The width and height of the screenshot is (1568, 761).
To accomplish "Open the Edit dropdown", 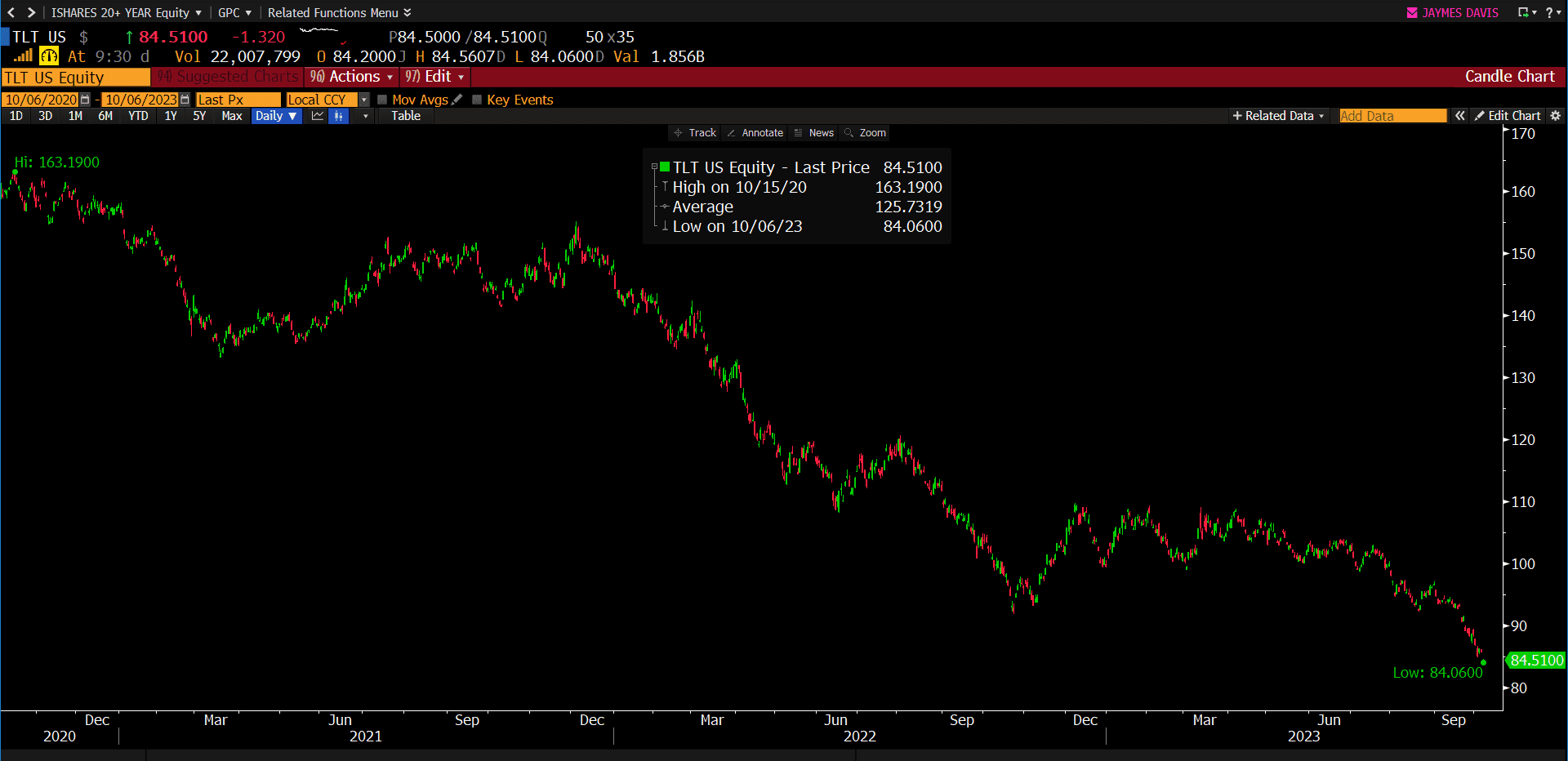I will click(435, 77).
